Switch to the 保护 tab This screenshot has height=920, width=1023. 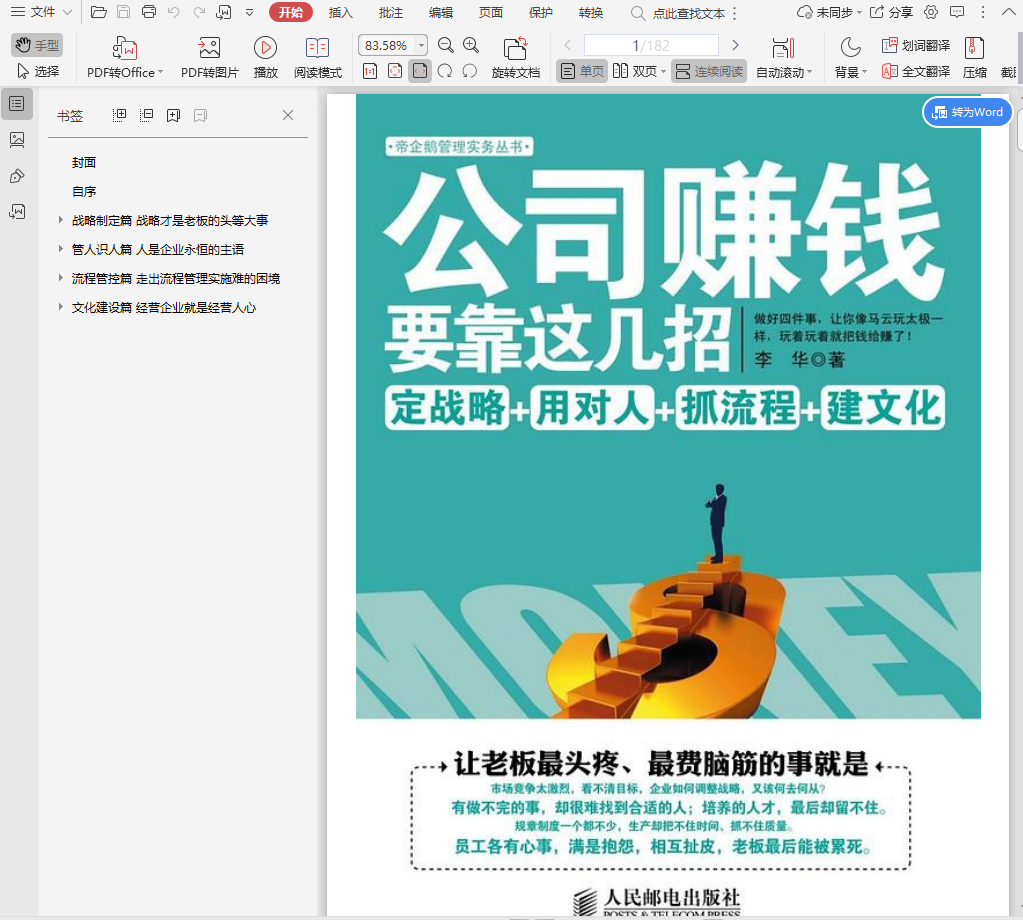[541, 12]
